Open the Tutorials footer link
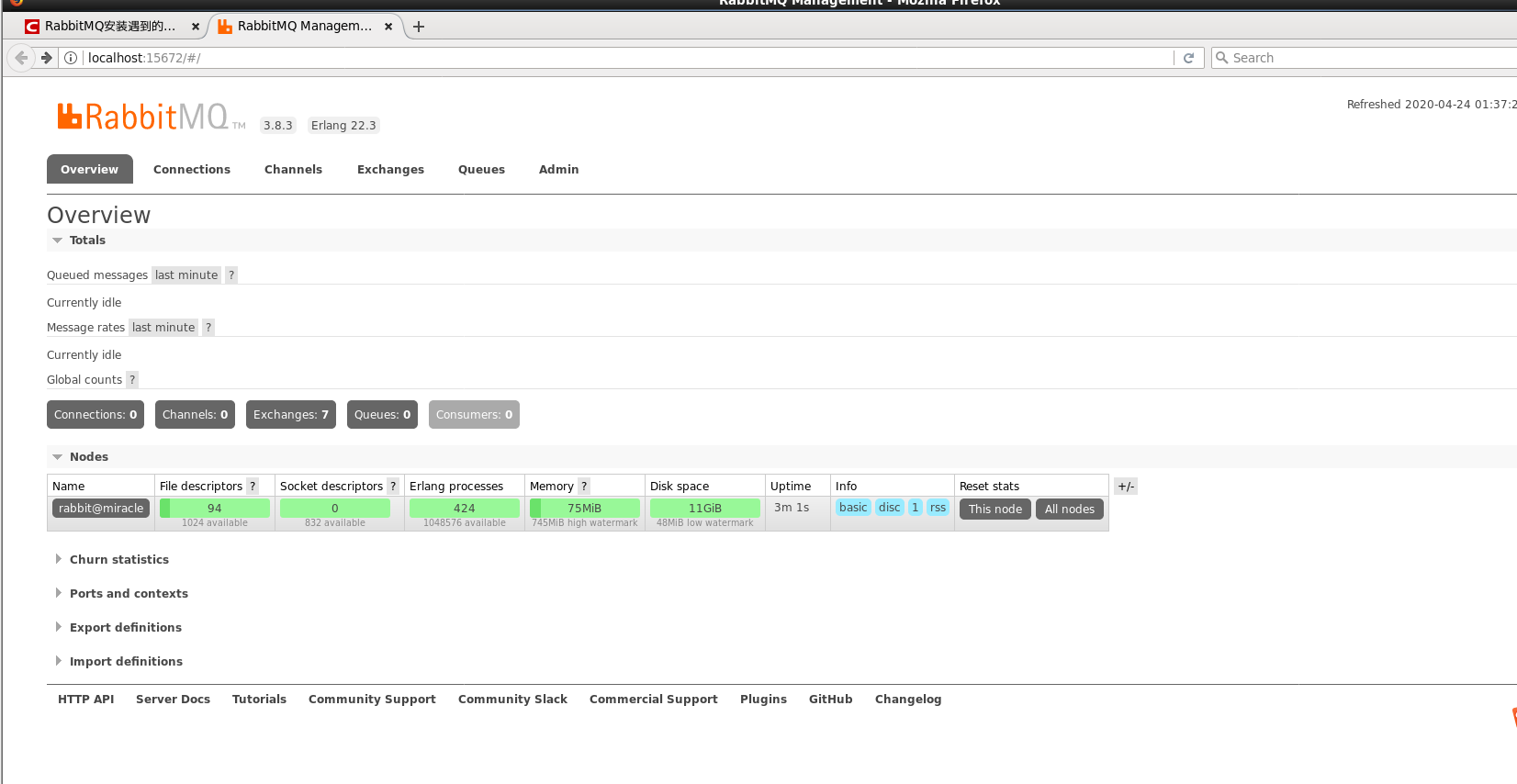Viewport: 1517px width, 784px height. [260, 700]
